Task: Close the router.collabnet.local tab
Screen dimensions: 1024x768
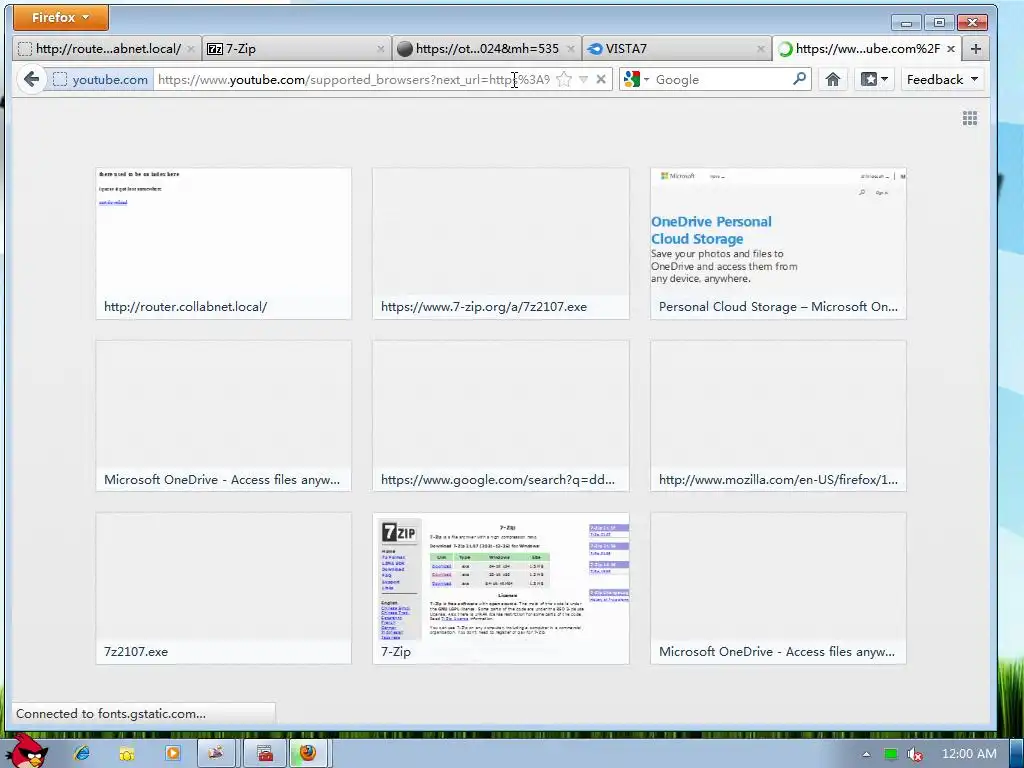Action: pos(190,49)
